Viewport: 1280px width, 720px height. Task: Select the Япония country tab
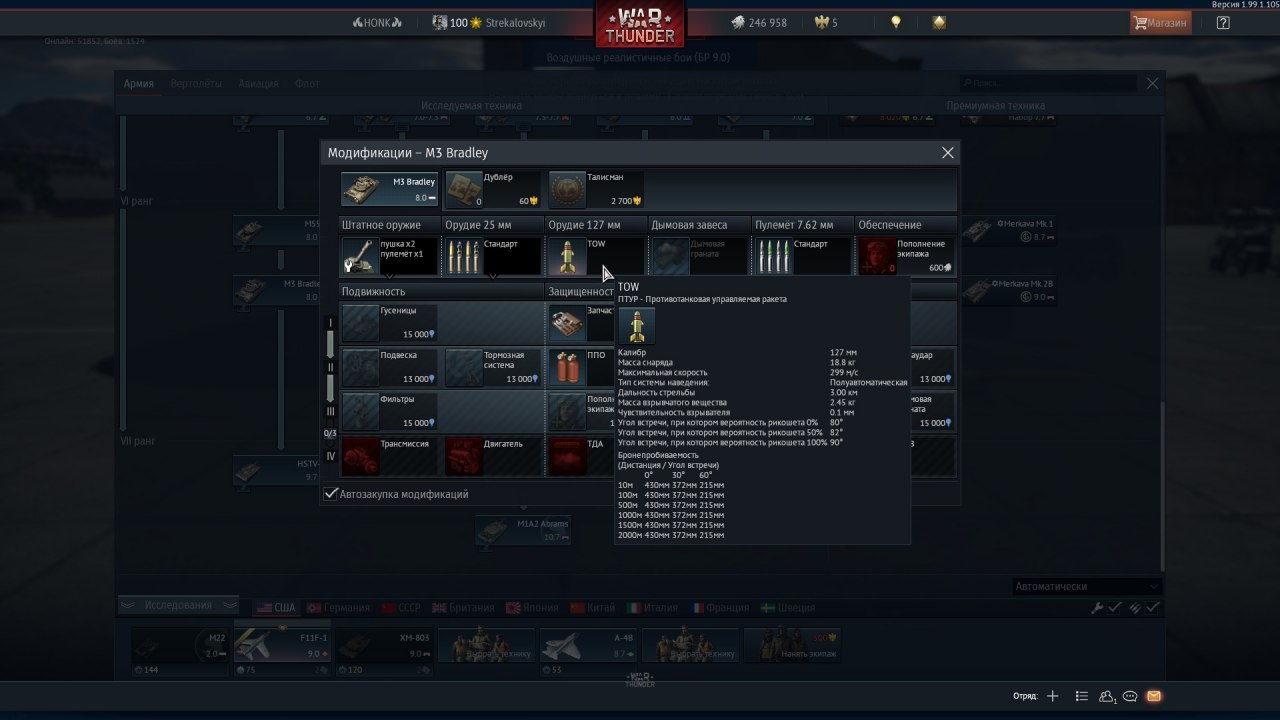(533, 607)
